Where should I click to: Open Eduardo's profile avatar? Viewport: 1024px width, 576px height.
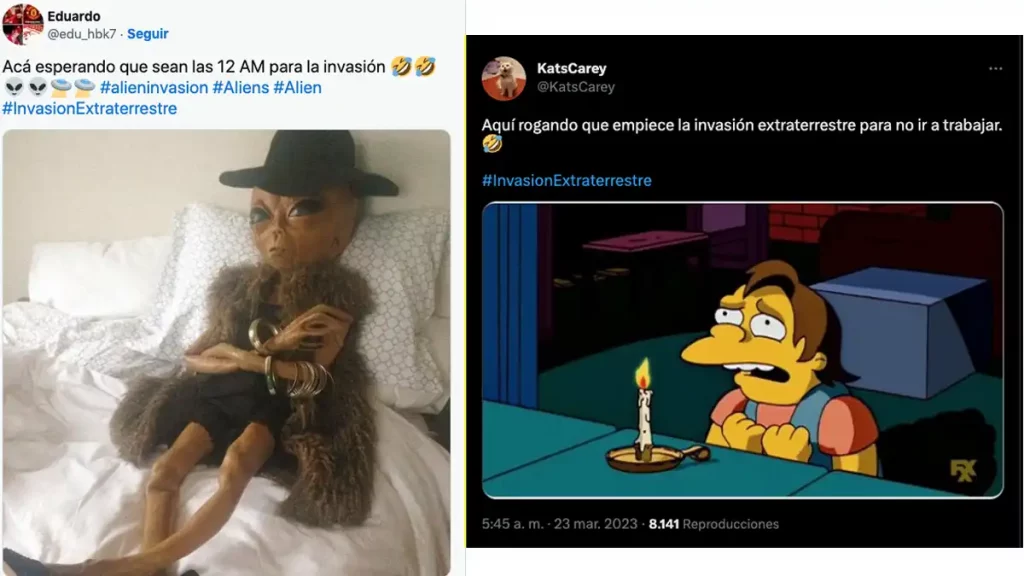pyautogui.click(x=23, y=24)
